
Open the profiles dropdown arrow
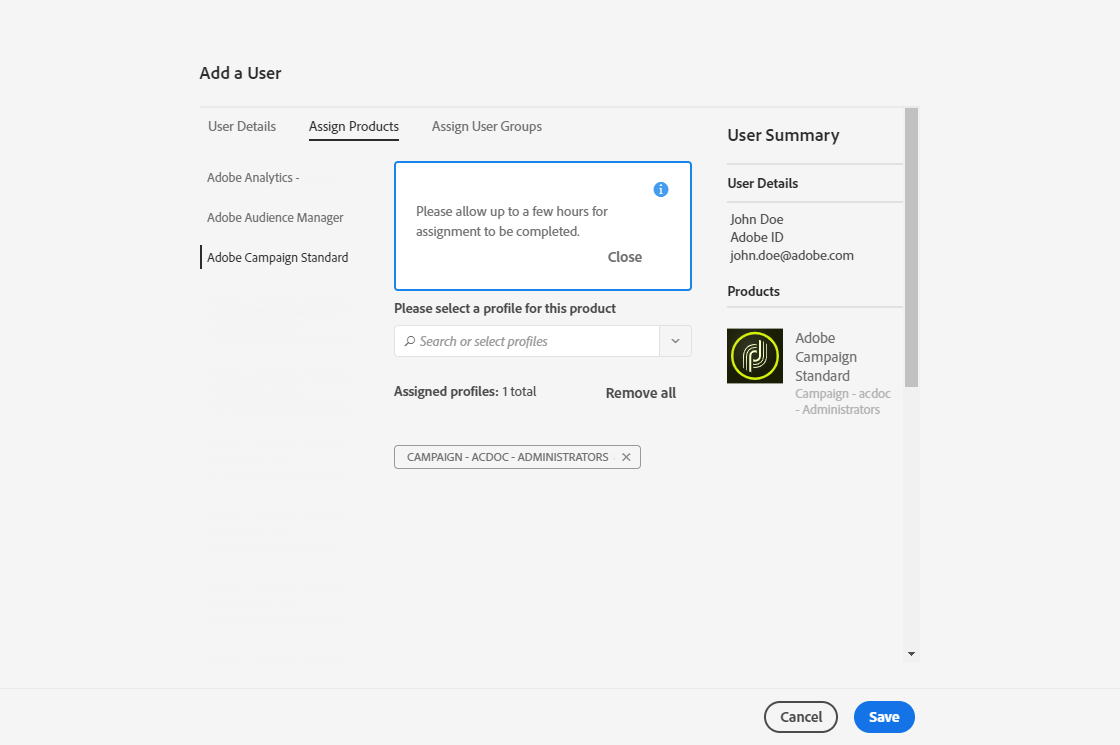[675, 341]
